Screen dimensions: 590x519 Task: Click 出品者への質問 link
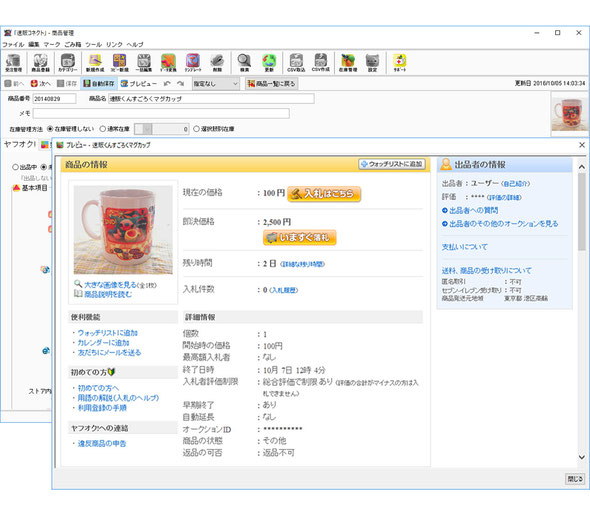[473, 210]
